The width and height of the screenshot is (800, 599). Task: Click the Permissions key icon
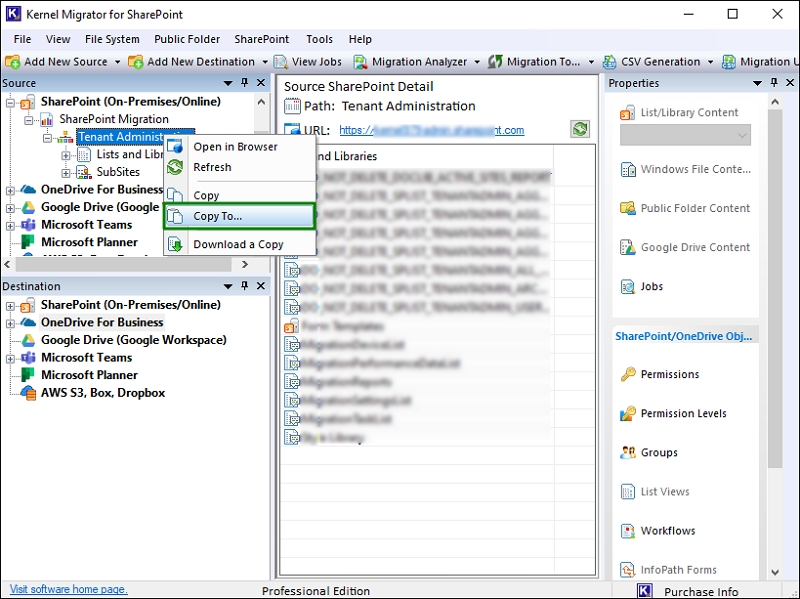pyautogui.click(x=628, y=375)
